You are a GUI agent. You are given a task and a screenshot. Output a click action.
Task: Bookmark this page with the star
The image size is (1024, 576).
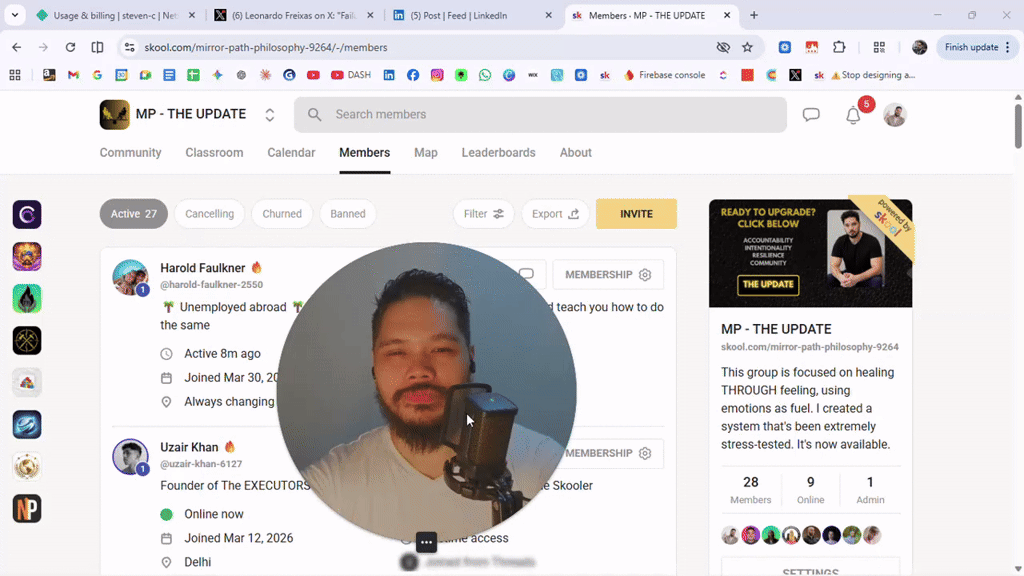point(747,47)
